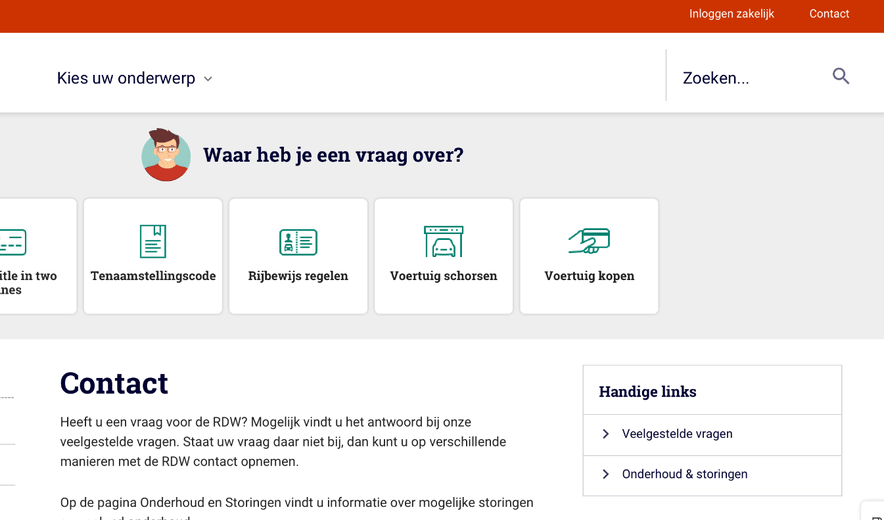This screenshot has width=884, height=520.
Task: Click the Handige links heading
Action: point(647,392)
